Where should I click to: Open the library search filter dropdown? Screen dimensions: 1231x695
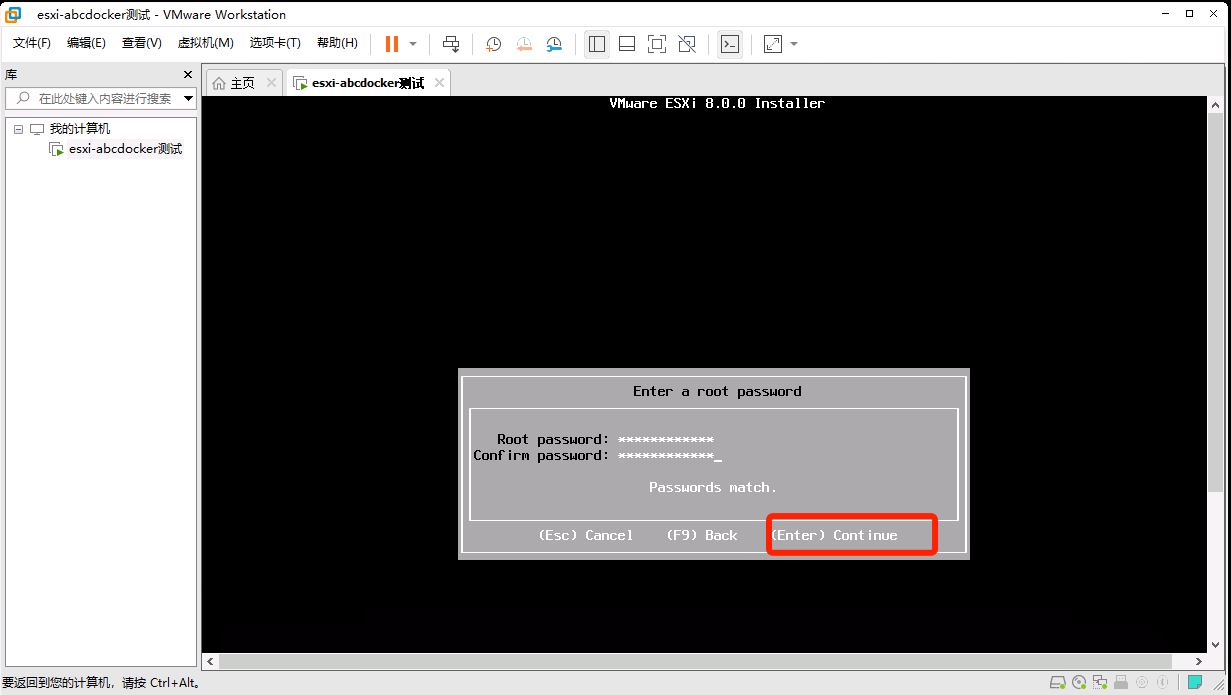coord(187,98)
